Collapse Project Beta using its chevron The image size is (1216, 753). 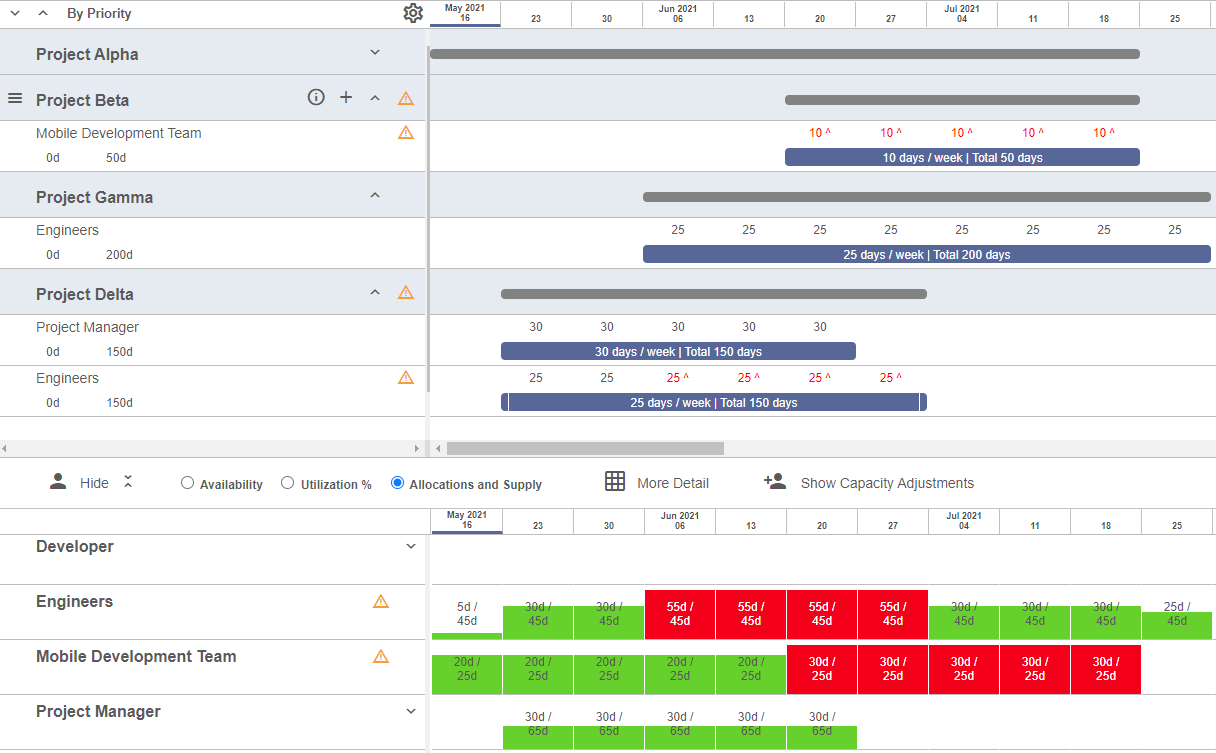pyautogui.click(x=375, y=98)
